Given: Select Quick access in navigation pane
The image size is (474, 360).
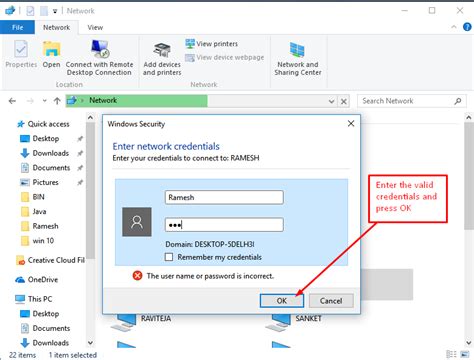Looking at the screenshot, I should (x=43, y=124).
